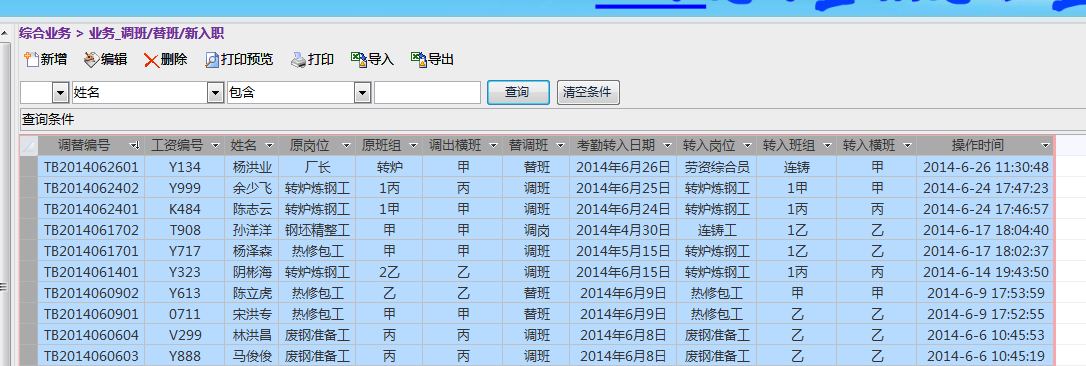
Task: Click name cell 林洪昌
Action: pos(252,335)
